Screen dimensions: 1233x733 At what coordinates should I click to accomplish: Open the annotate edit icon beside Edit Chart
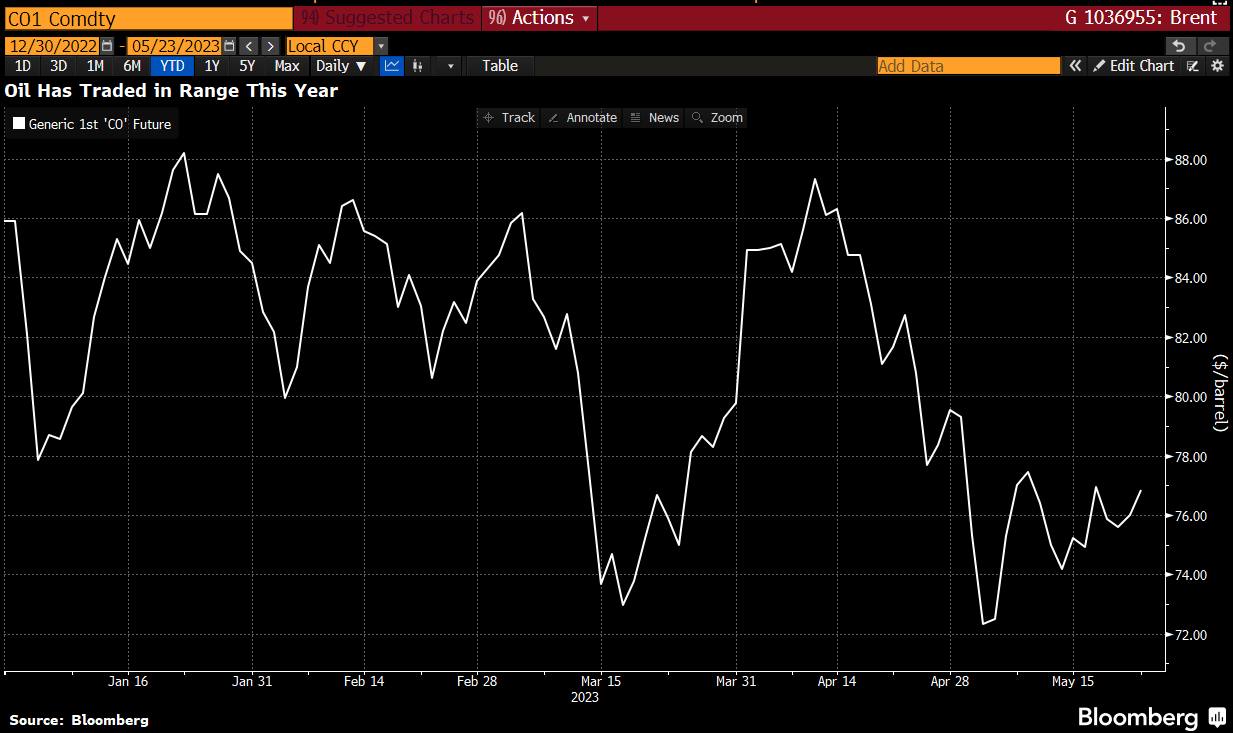pyautogui.click(x=1193, y=66)
